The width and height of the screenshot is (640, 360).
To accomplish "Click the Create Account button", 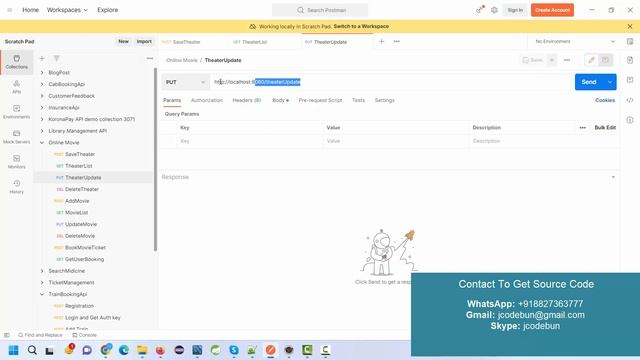I will click(552, 10).
